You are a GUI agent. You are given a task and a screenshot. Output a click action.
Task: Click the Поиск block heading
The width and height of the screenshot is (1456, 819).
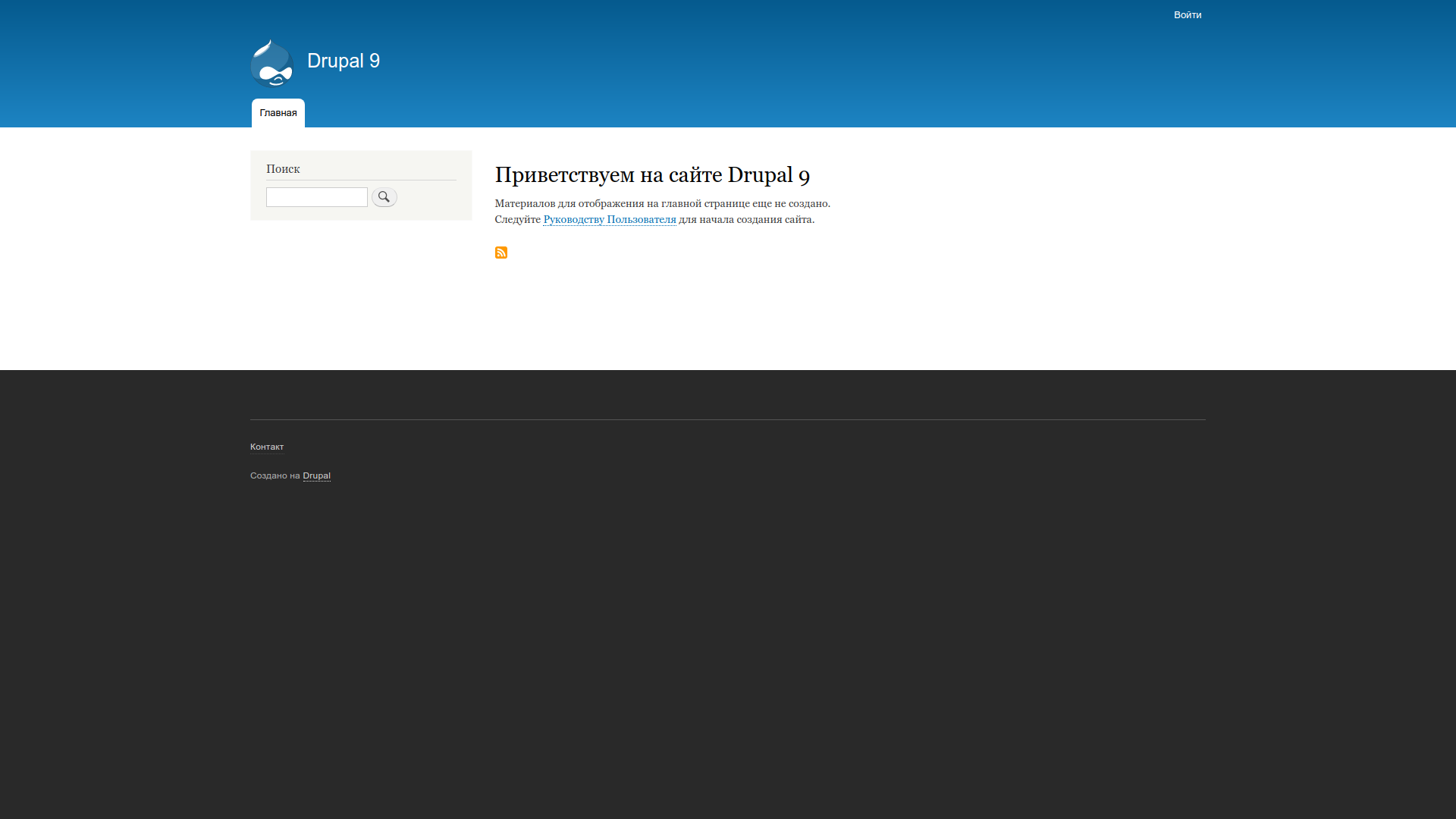click(x=283, y=169)
